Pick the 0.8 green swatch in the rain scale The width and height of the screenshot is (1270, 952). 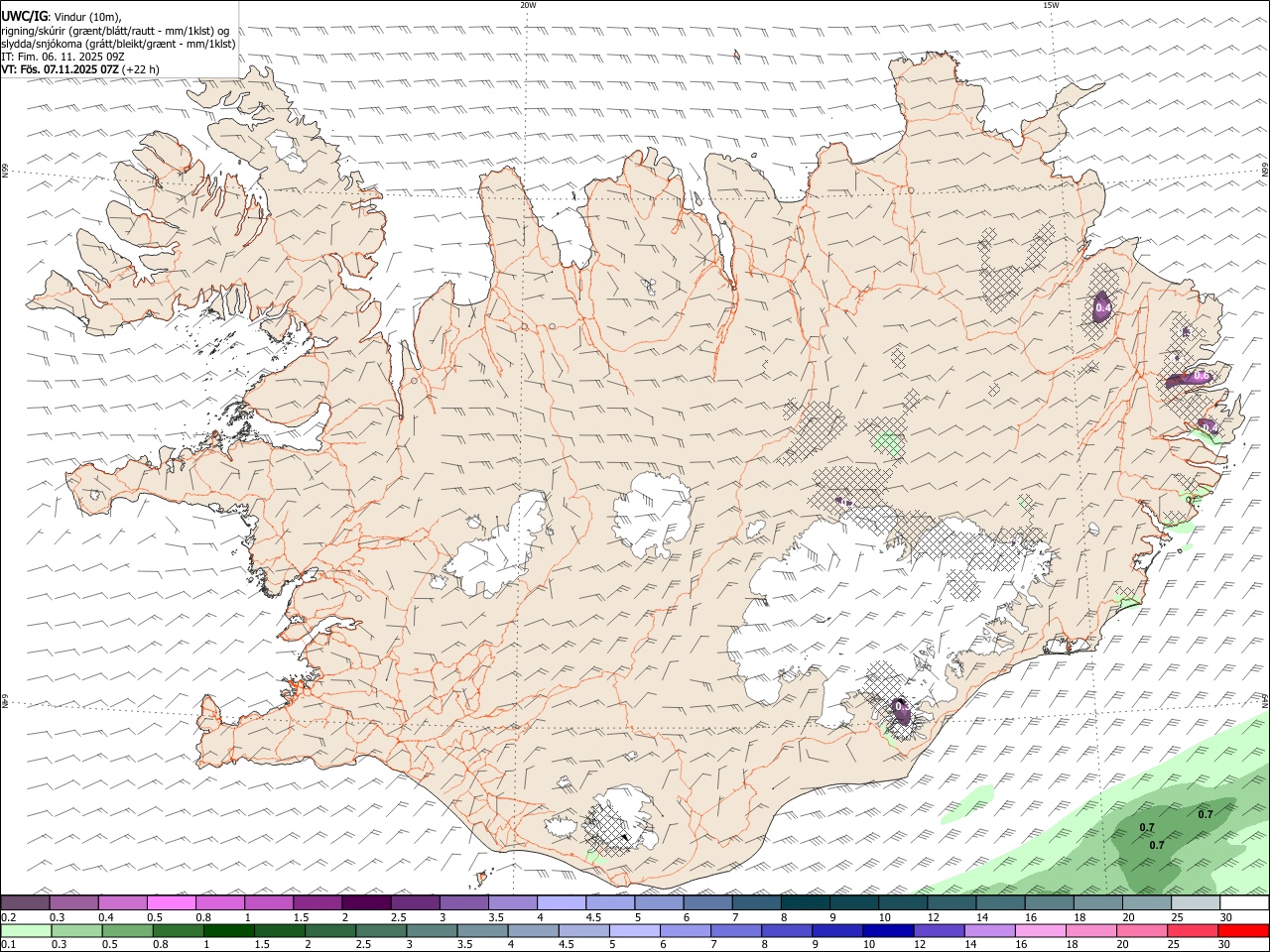pos(178,931)
